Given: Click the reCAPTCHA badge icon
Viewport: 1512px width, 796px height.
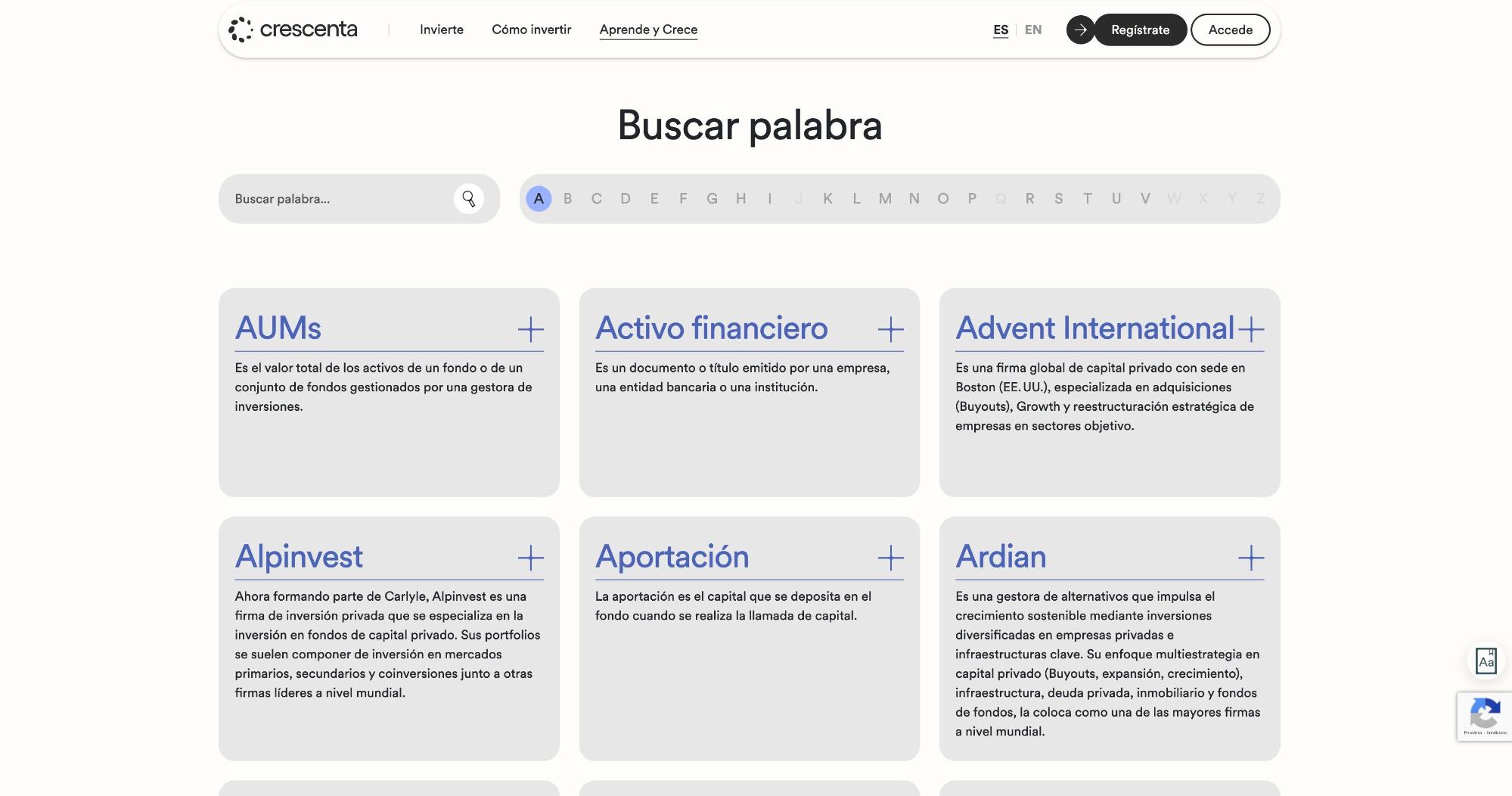Looking at the screenshot, I should tap(1484, 715).
